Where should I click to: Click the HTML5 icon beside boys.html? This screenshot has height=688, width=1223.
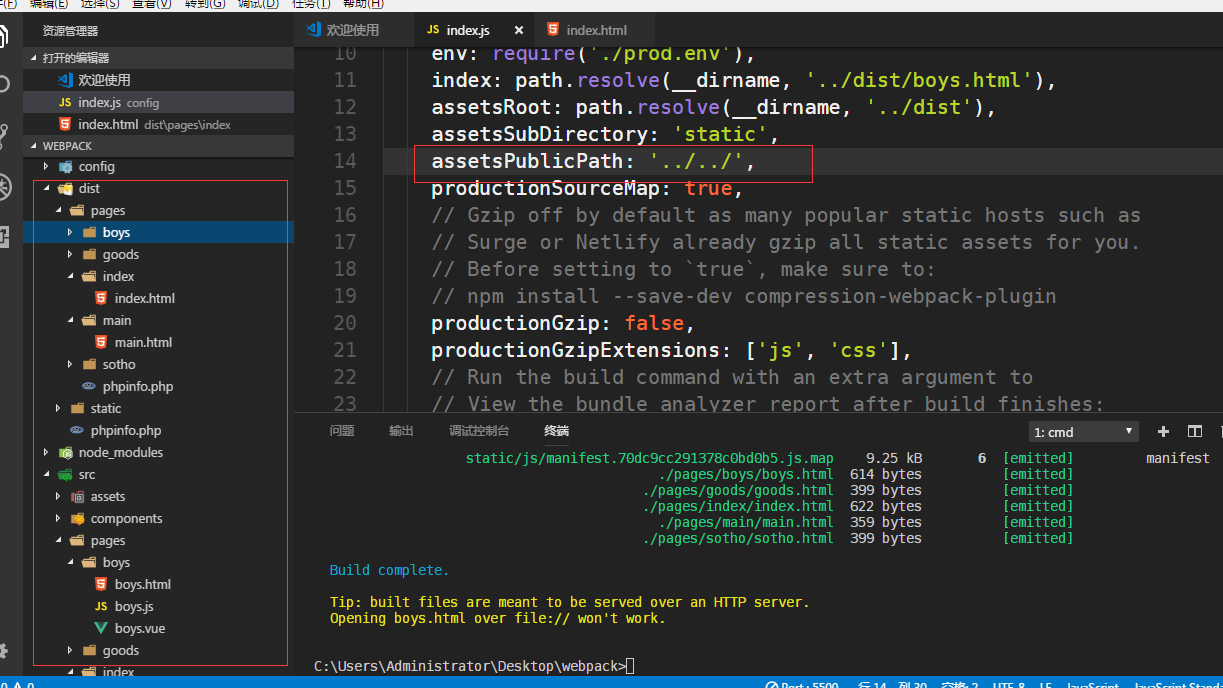(x=101, y=585)
